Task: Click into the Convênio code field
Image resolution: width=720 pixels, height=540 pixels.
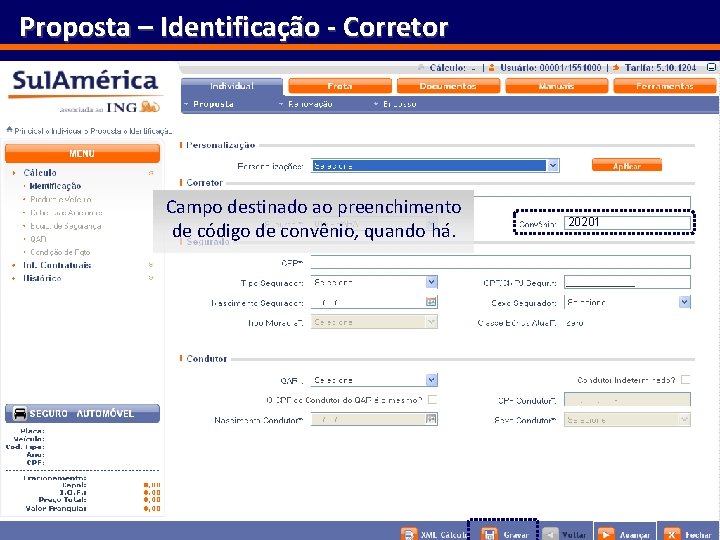Action: point(627,223)
